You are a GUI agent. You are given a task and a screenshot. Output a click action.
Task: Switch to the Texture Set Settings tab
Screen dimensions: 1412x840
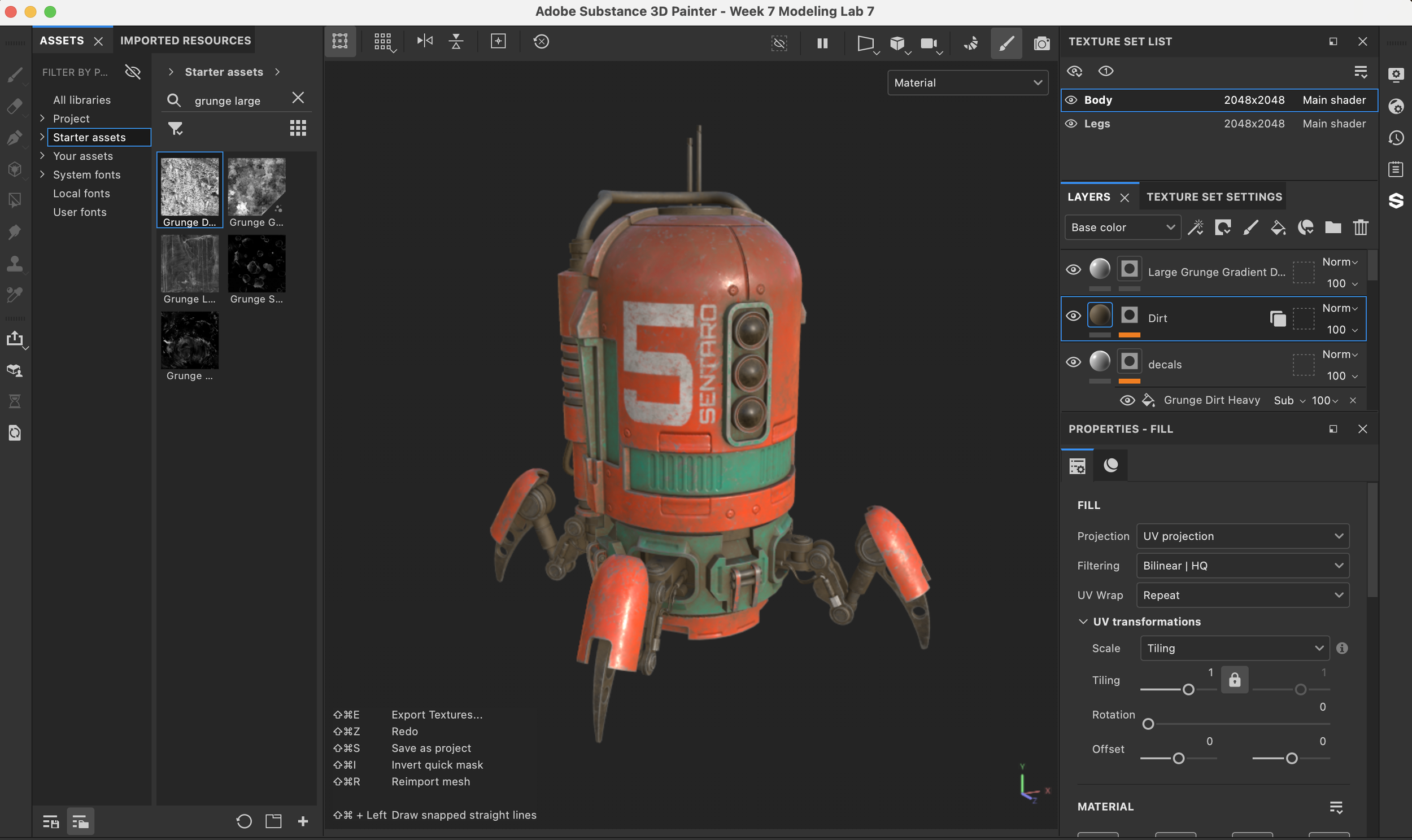1214,196
